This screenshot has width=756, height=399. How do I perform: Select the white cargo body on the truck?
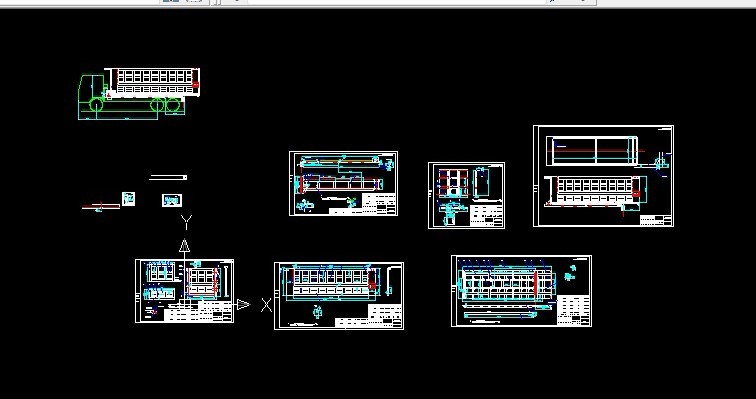[152, 82]
